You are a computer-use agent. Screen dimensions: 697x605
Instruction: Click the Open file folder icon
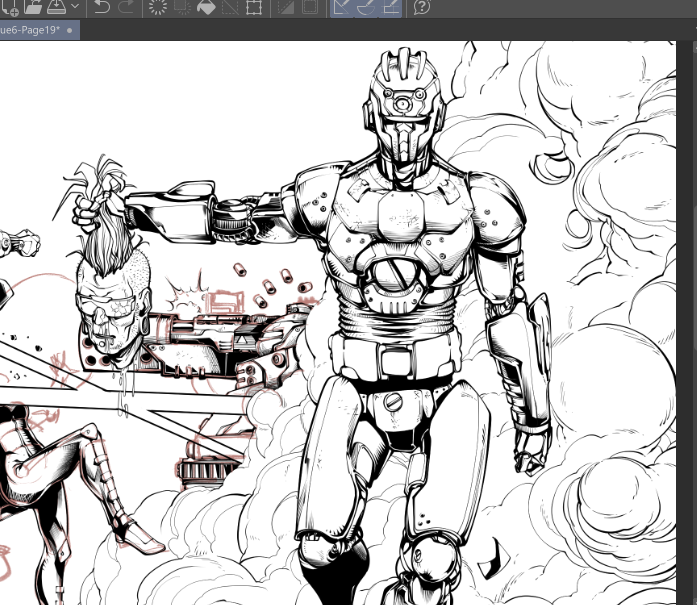33,6
